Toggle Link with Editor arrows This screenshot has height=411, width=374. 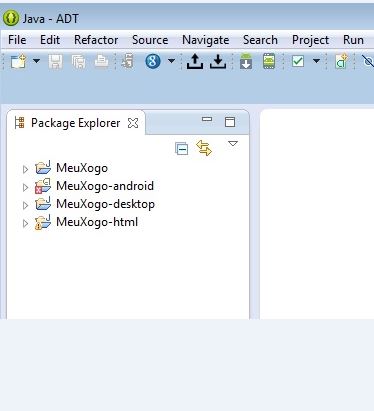(x=204, y=148)
